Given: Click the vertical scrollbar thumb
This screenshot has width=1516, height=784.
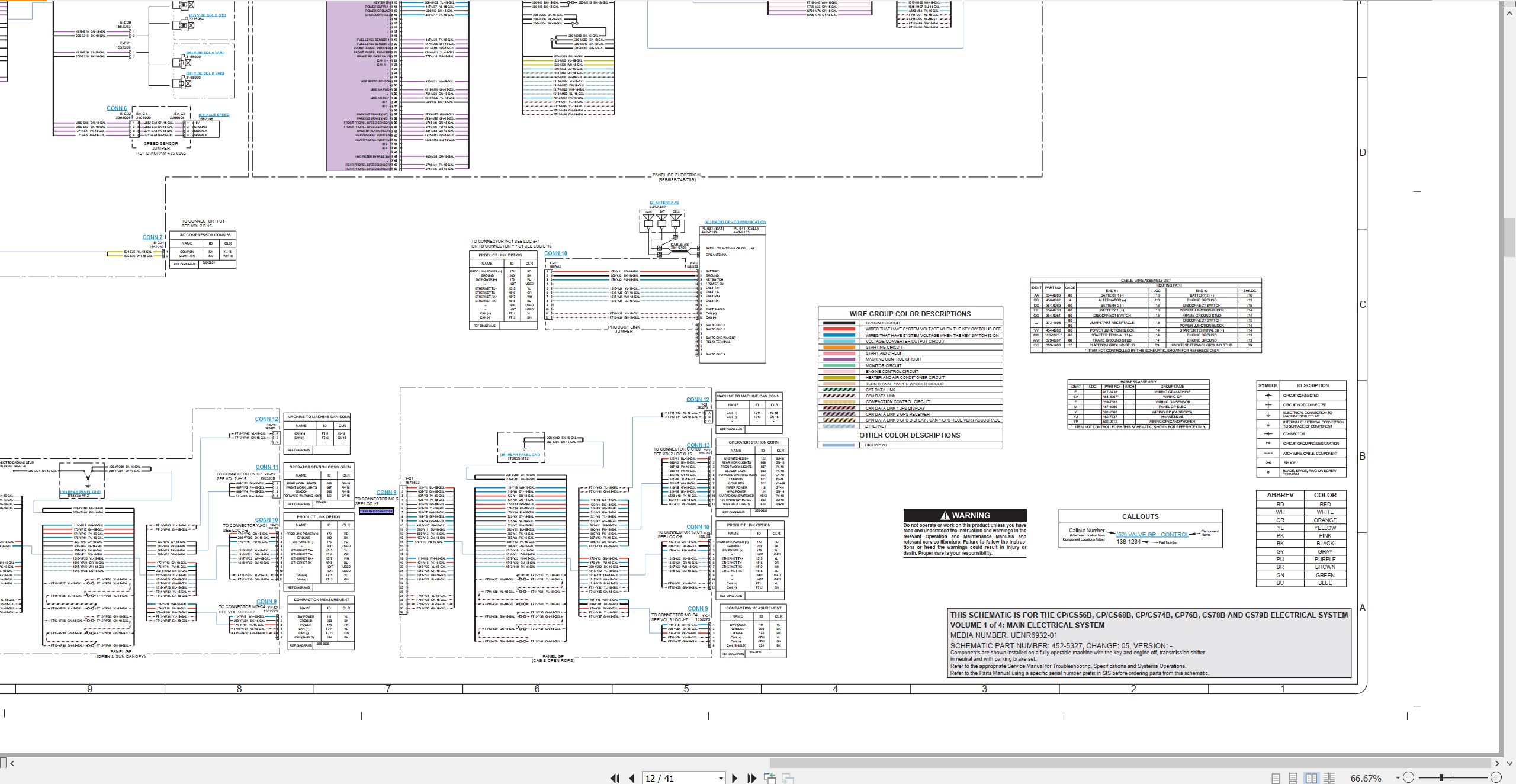Looking at the screenshot, I should coord(1509,237).
